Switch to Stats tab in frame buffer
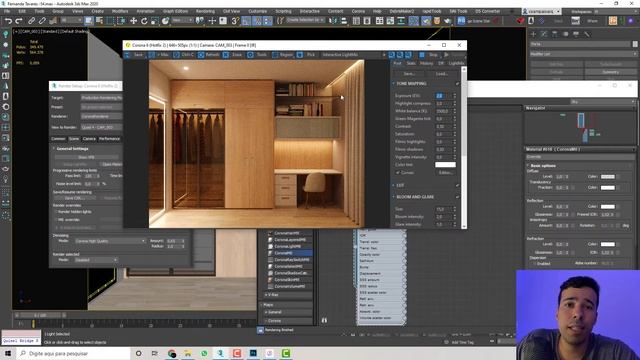 [411, 63]
